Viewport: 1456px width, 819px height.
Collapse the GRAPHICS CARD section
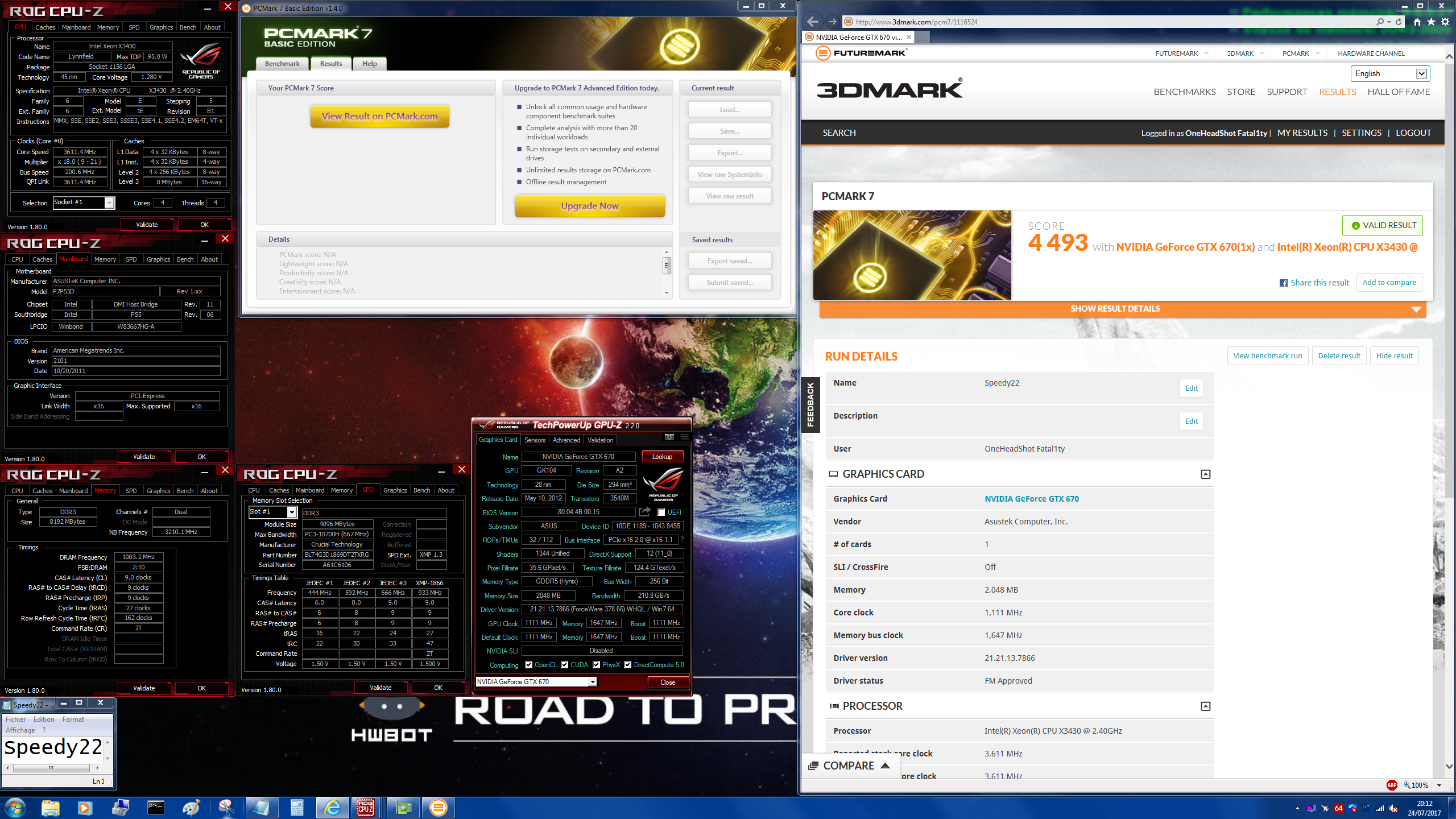1205,474
